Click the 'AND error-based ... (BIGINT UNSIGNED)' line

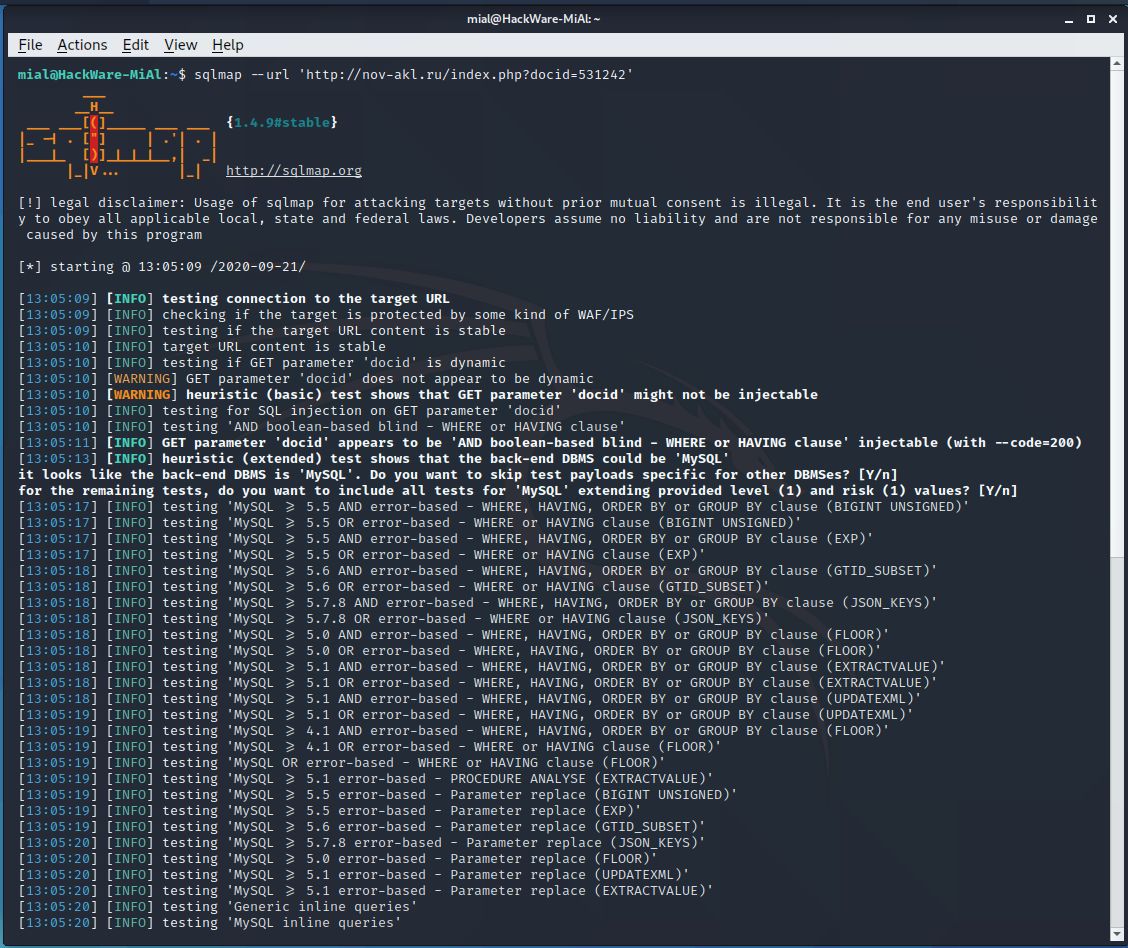point(494,506)
